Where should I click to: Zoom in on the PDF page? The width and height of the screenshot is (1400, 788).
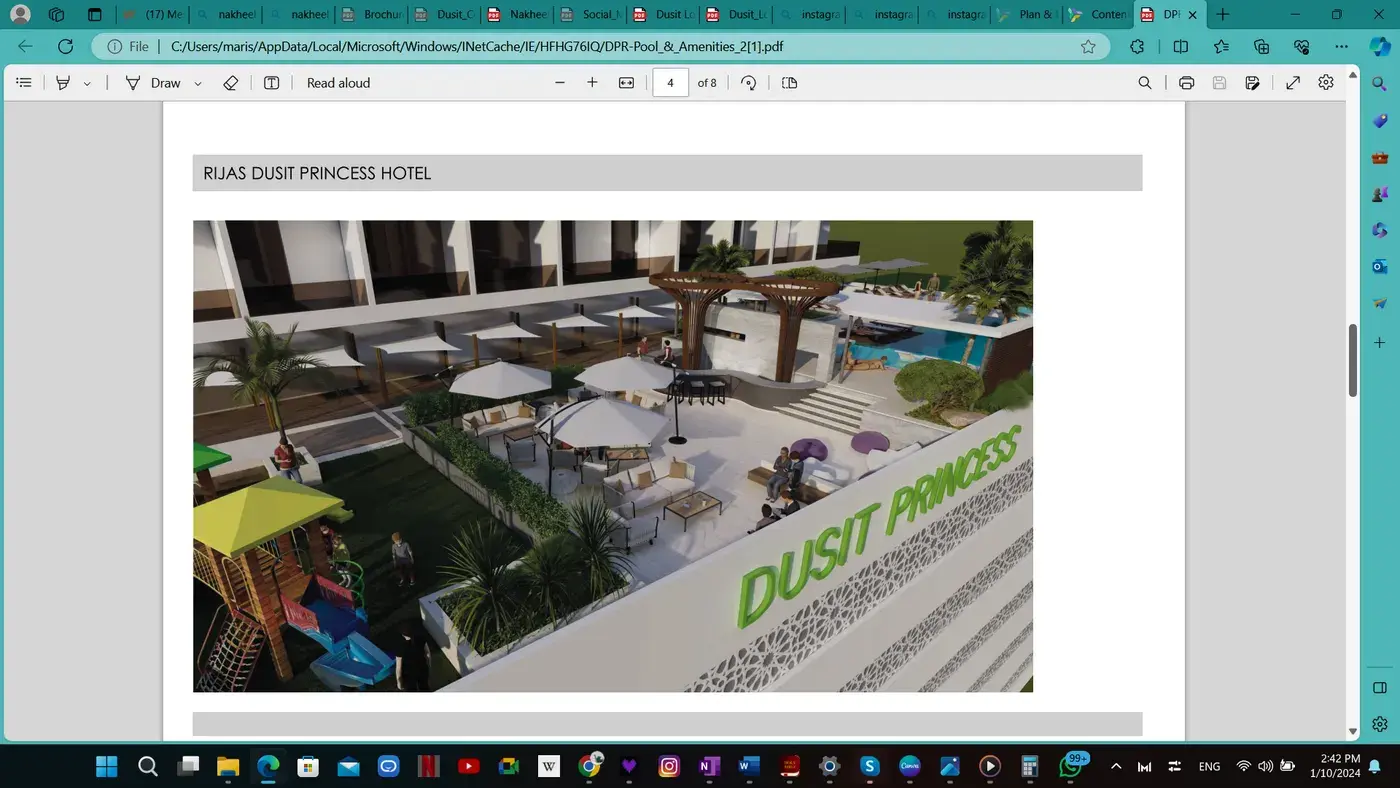coord(592,83)
